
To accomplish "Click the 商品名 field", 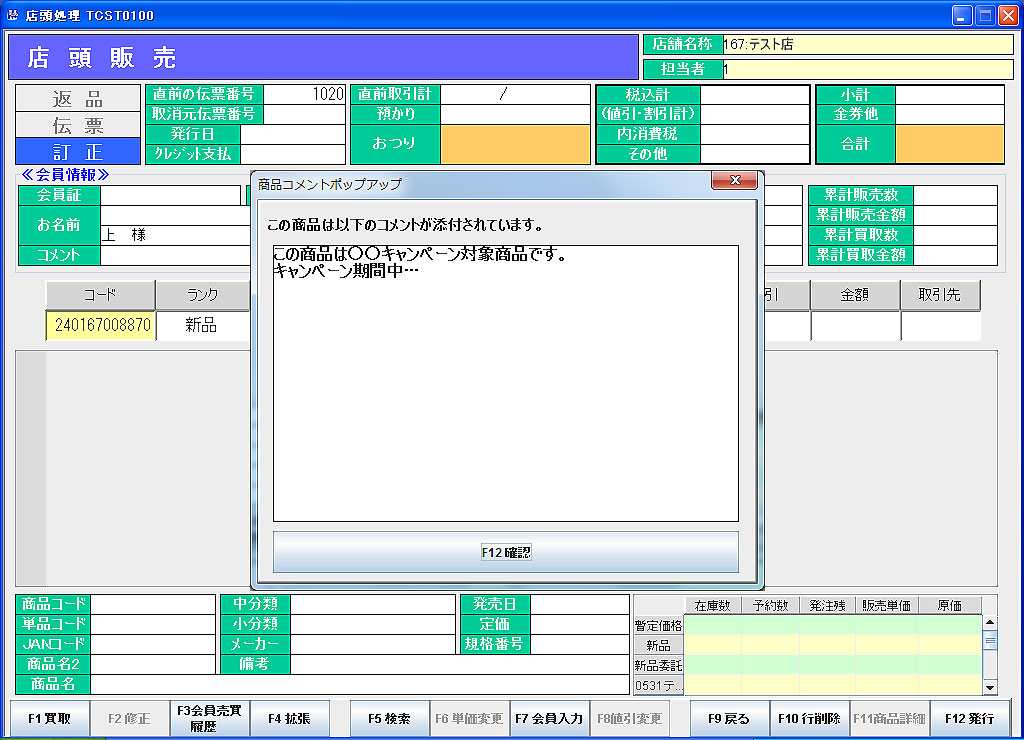I will pyautogui.click(x=359, y=684).
